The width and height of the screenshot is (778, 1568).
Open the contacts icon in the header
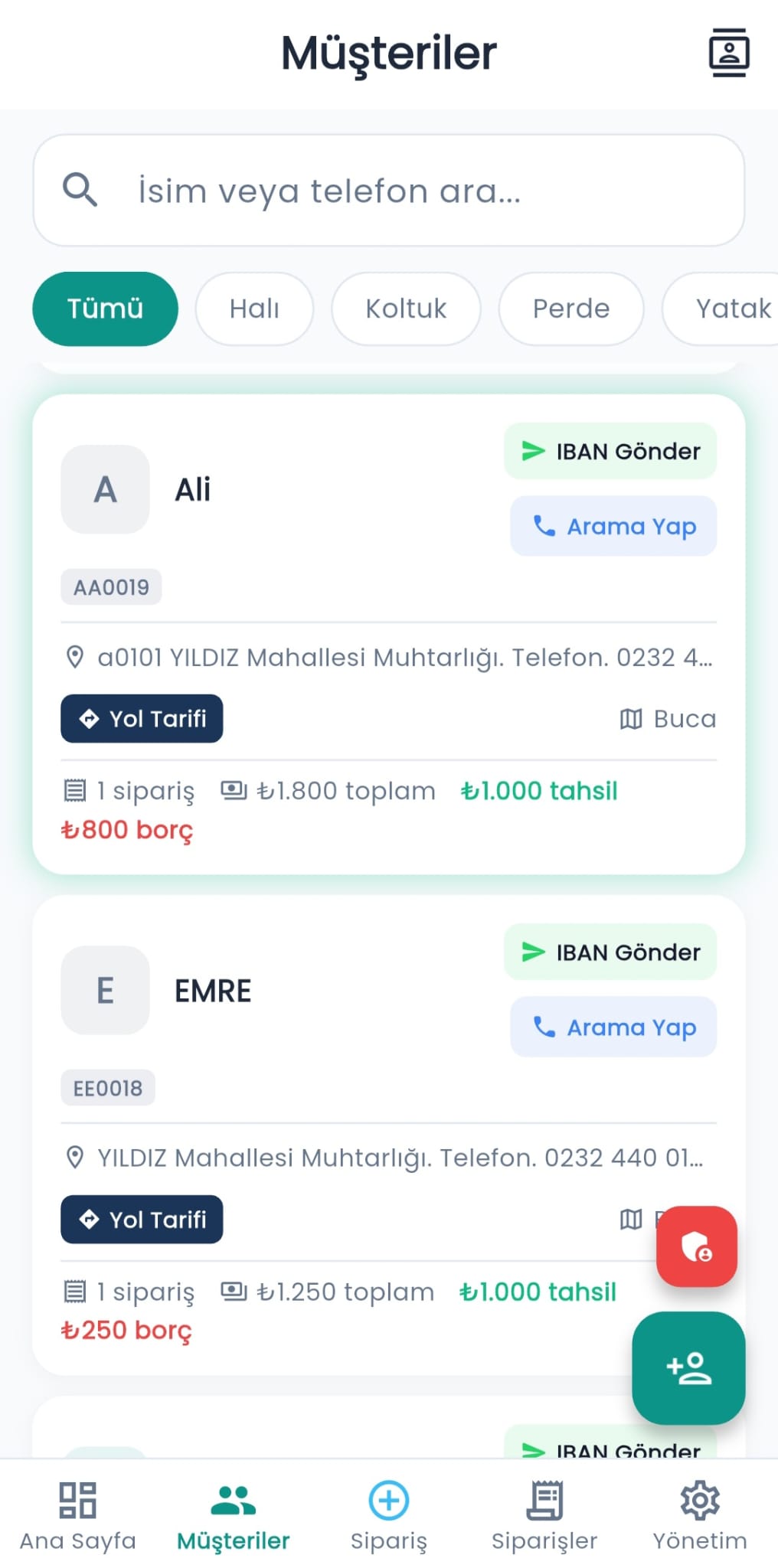pos(728,53)
